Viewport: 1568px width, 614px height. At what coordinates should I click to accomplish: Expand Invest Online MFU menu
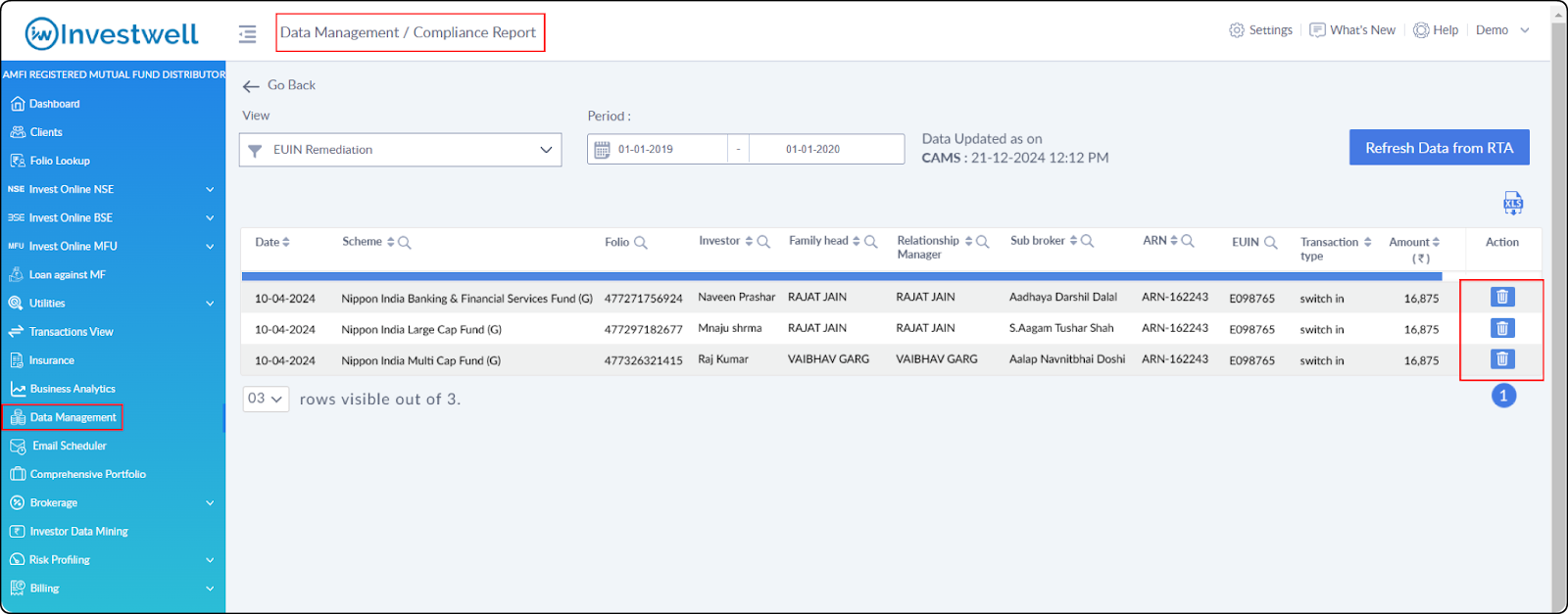(x=113, y=246)
